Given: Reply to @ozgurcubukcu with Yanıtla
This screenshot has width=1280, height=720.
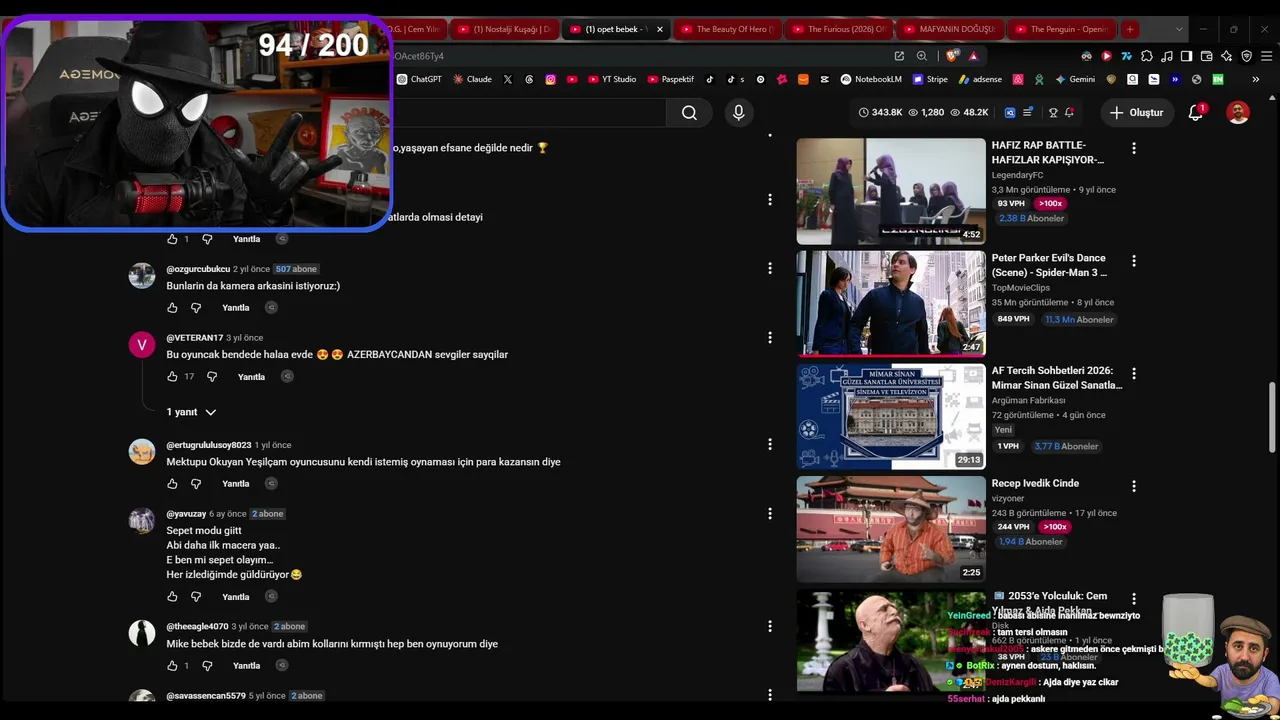Looking at the screenshot, I should [x=236, y=308].
